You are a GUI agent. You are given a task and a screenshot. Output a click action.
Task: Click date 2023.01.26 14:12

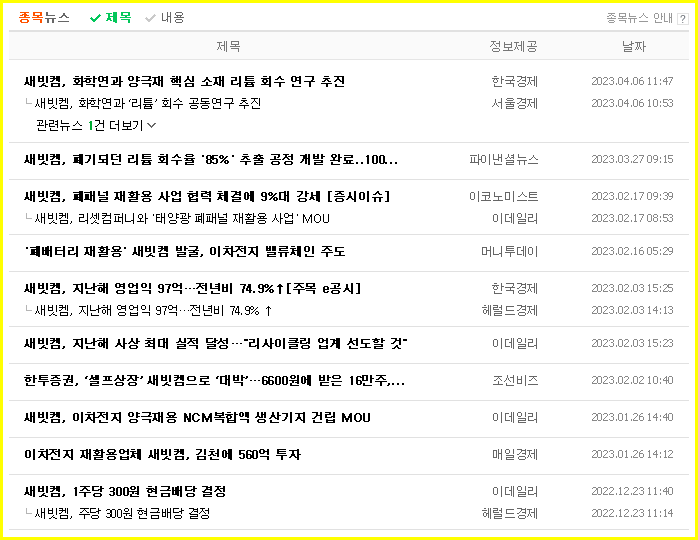click(x=632, y=455)
